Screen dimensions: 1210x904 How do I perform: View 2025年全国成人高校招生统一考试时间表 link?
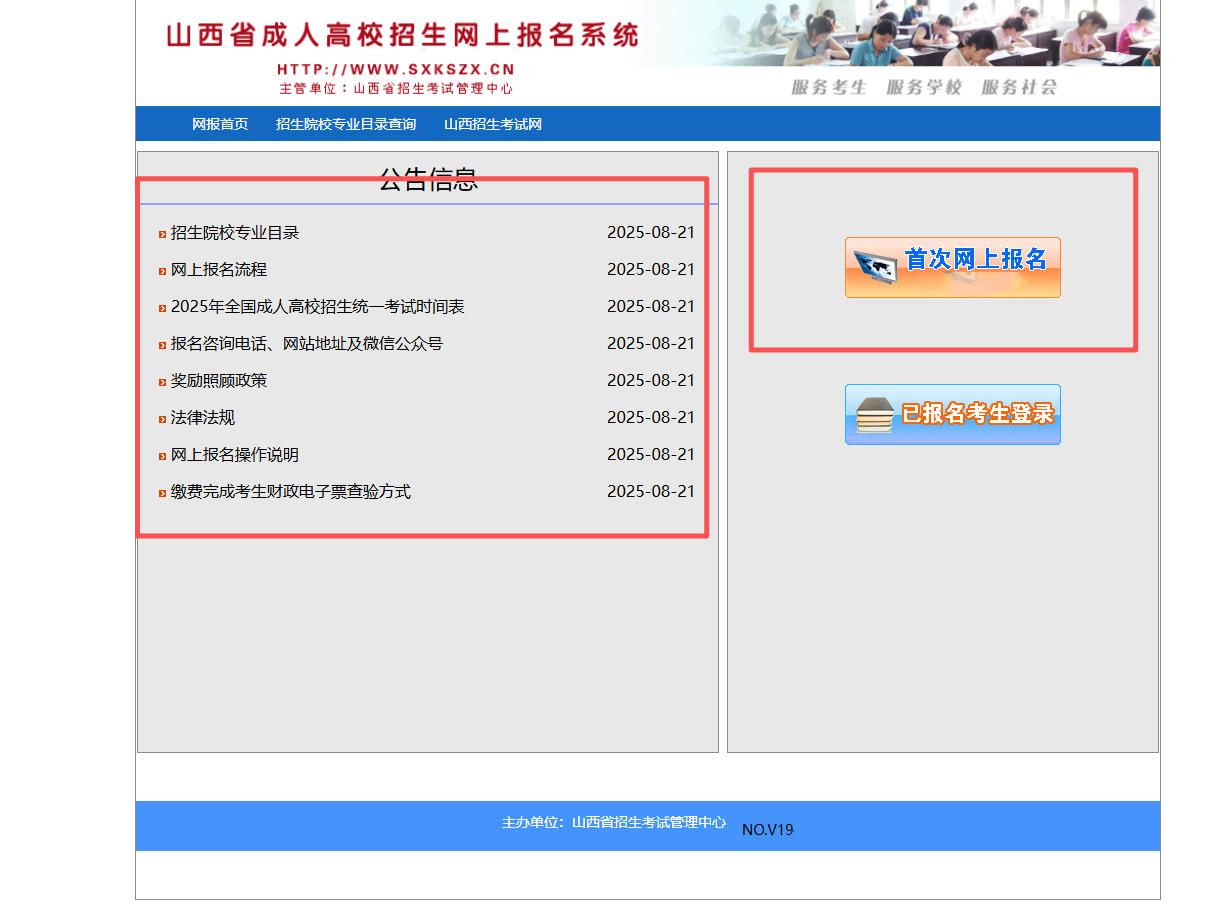point(317,307)
